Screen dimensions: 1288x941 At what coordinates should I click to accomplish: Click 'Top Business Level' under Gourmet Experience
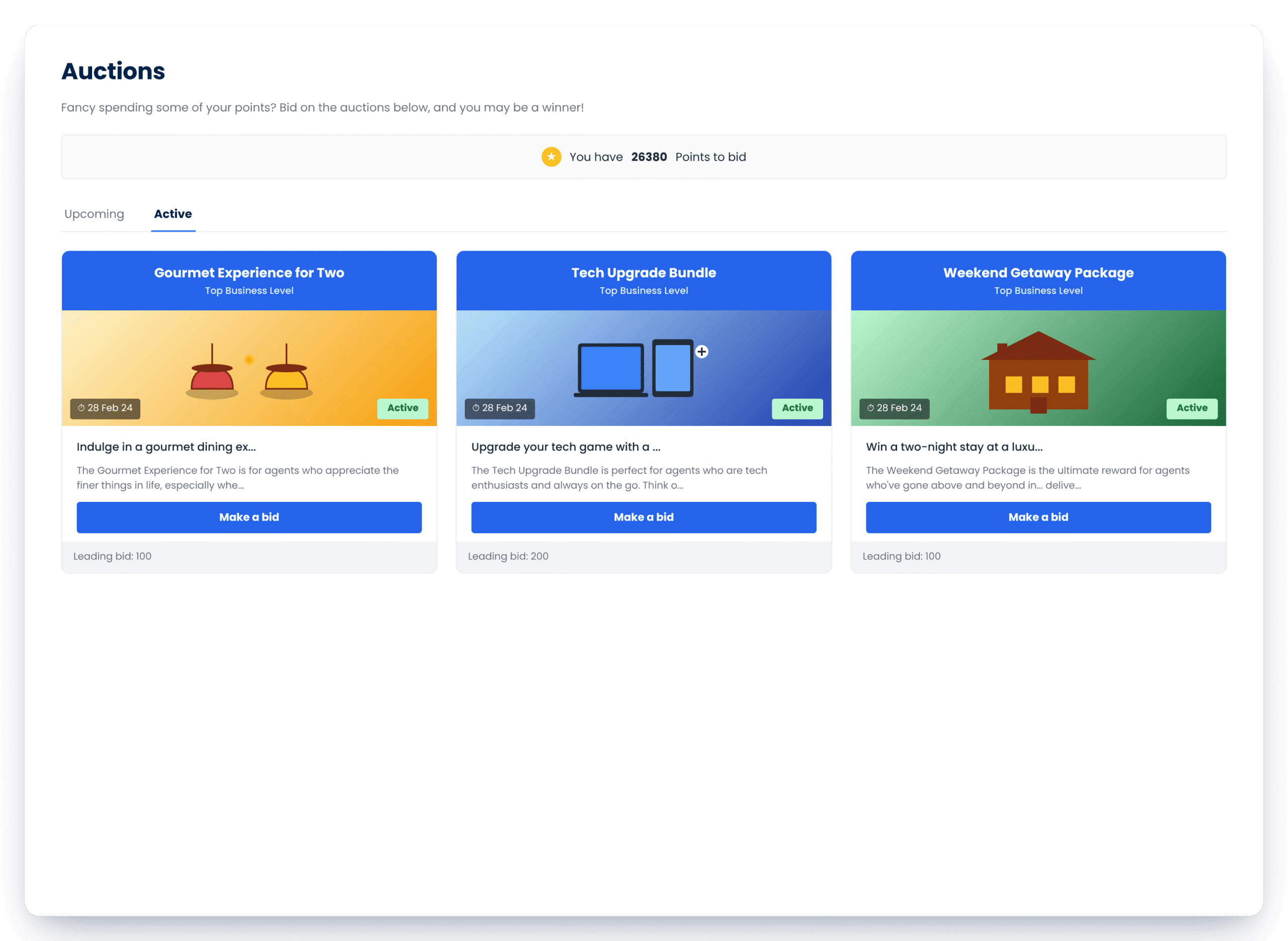tap(249, 291)
